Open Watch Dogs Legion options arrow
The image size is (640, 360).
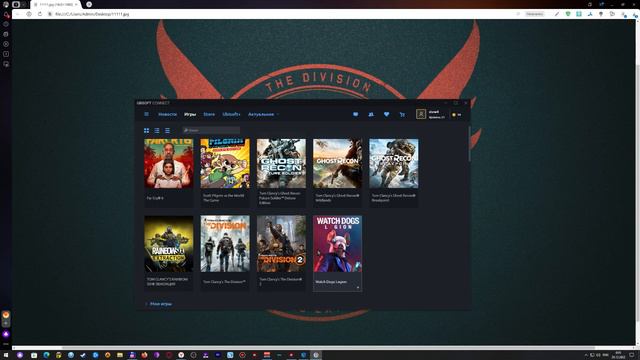pyautogui.click(x=358, y=287)
